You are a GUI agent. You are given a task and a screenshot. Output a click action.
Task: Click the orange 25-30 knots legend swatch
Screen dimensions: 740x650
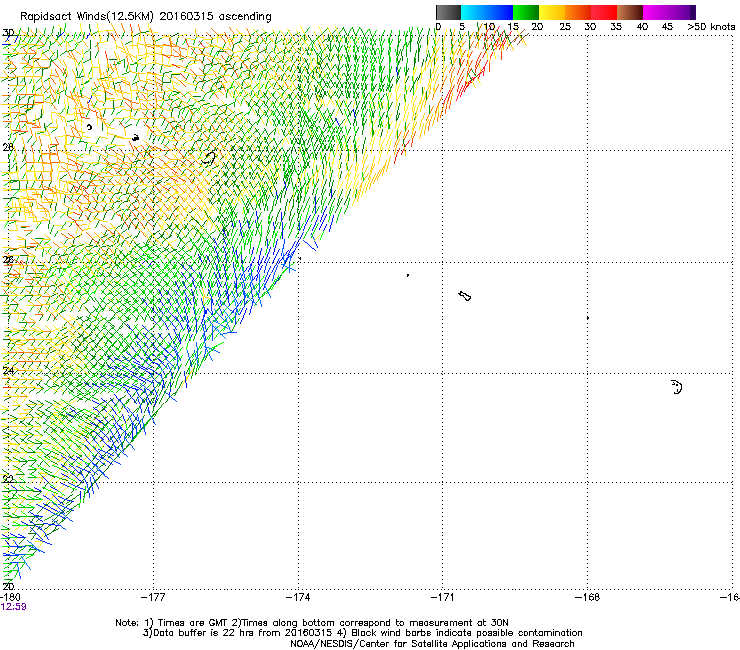578,12
